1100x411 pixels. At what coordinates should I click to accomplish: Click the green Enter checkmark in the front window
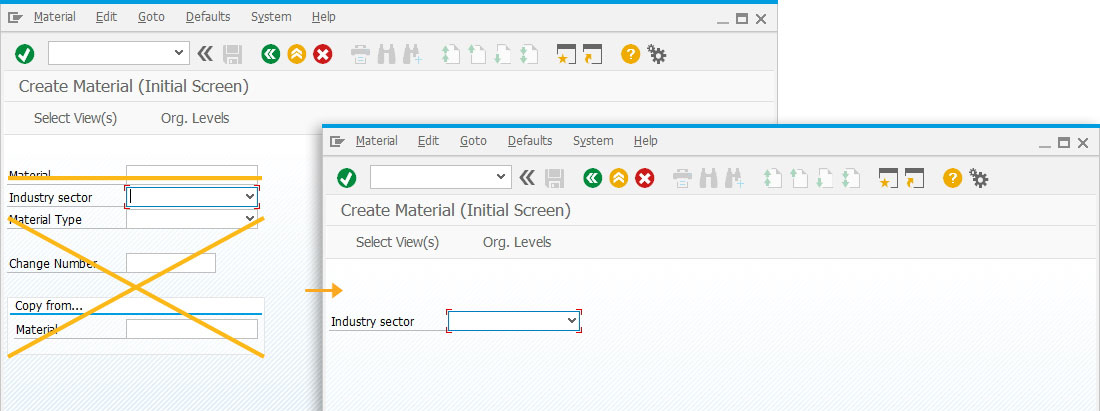(347, 178)
